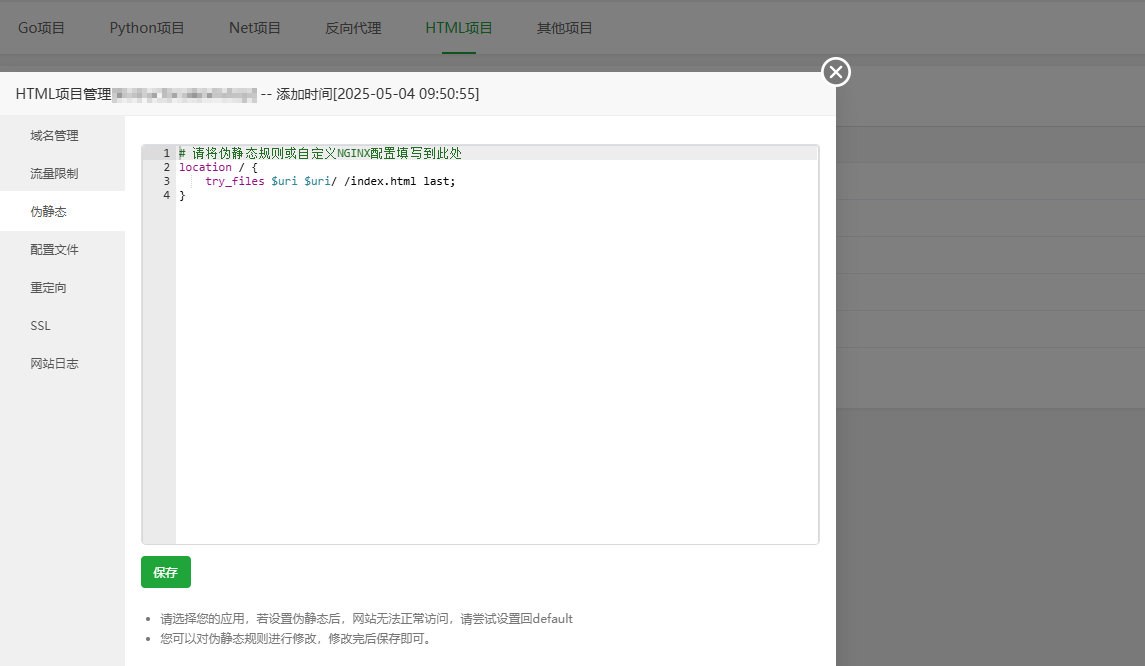Select the 伪静态 sidebar item
The height and width of the screenshot is (666, 1145).
62,212
